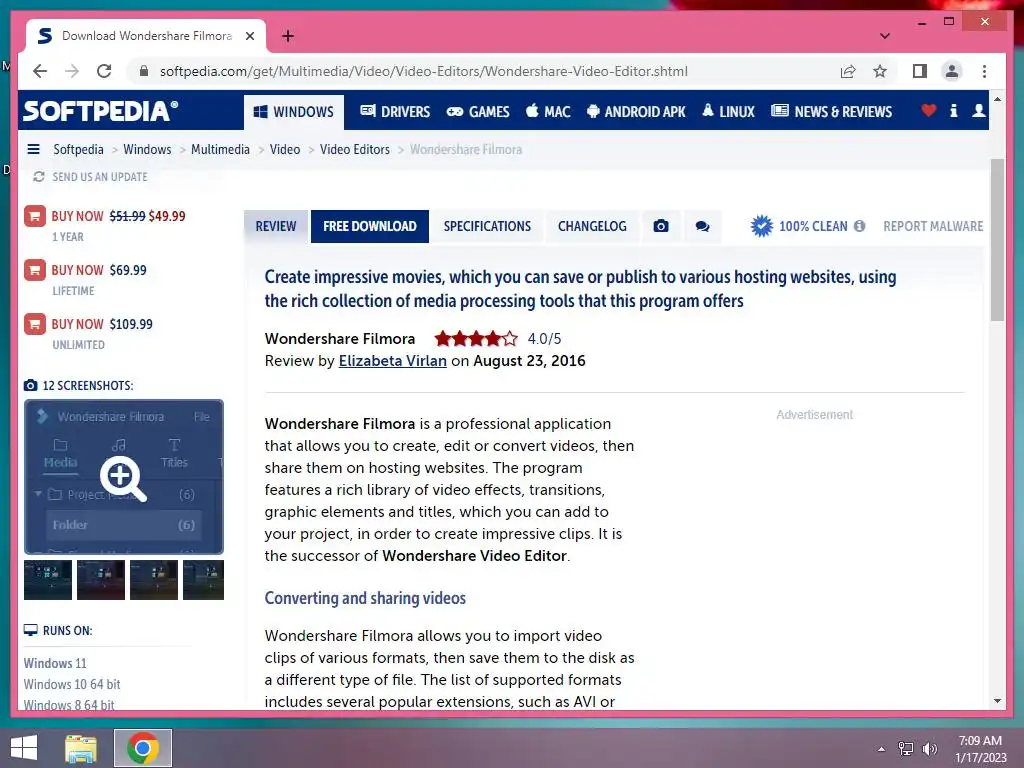Go to Multimedia breadcrumb link
Screen dimensions: 1024x768
220,150
